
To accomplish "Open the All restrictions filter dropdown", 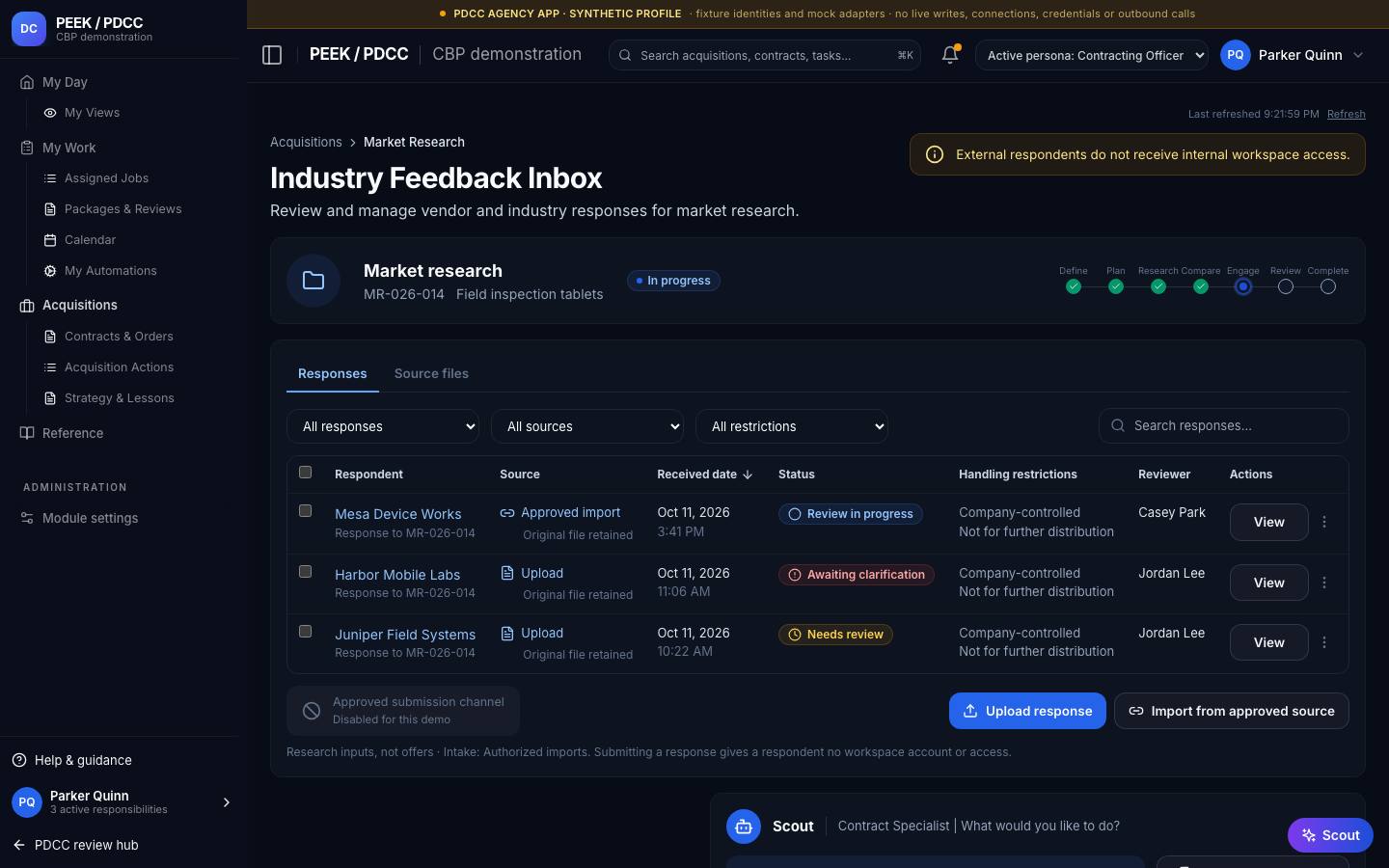I will pos(792,426).
